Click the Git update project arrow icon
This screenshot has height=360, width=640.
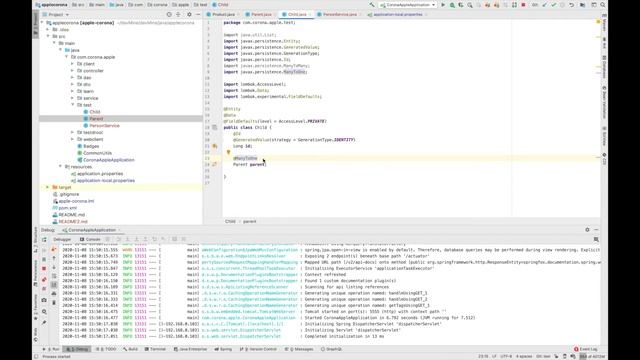click(x=544, y=5)
